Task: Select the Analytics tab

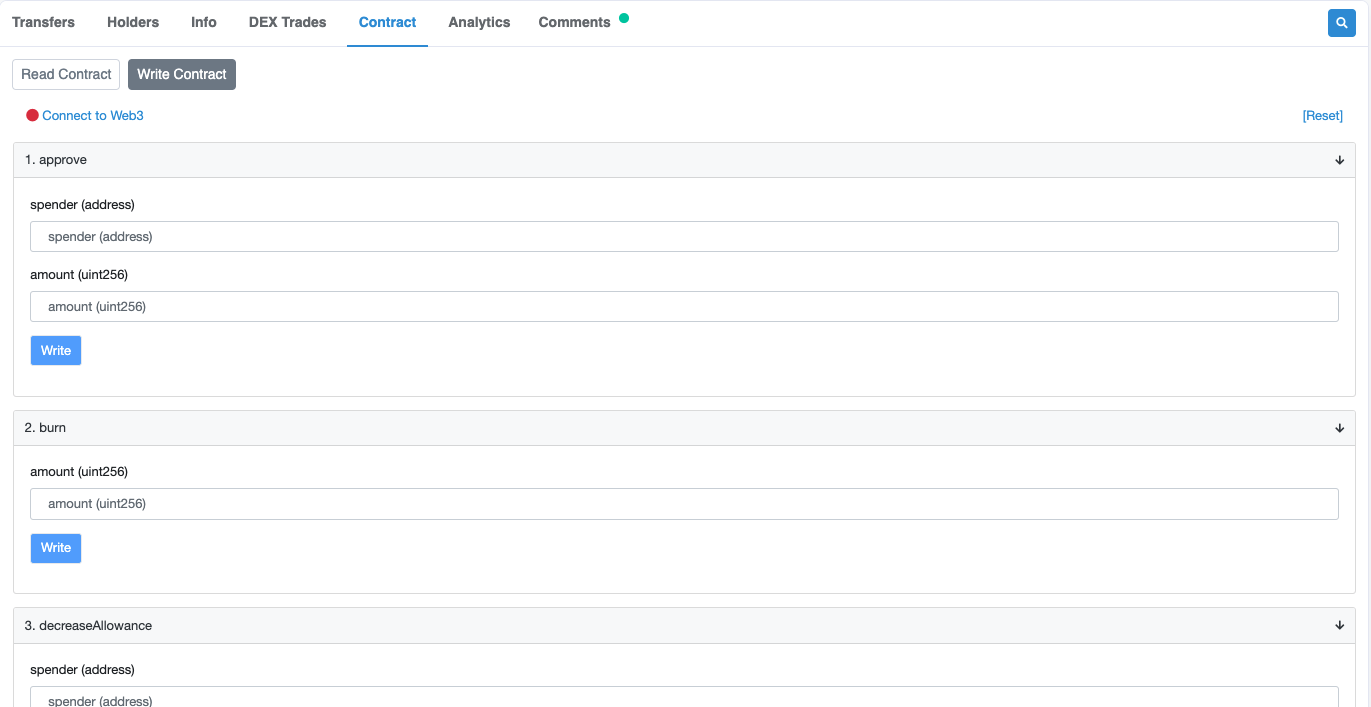Action: pos(479,22)
